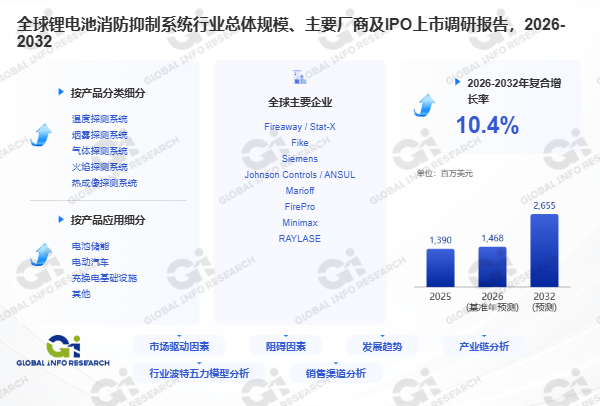Click 温度探测系统 text
Screen dimensions: 600x406
pyautogui.click(x=99, y=119)
